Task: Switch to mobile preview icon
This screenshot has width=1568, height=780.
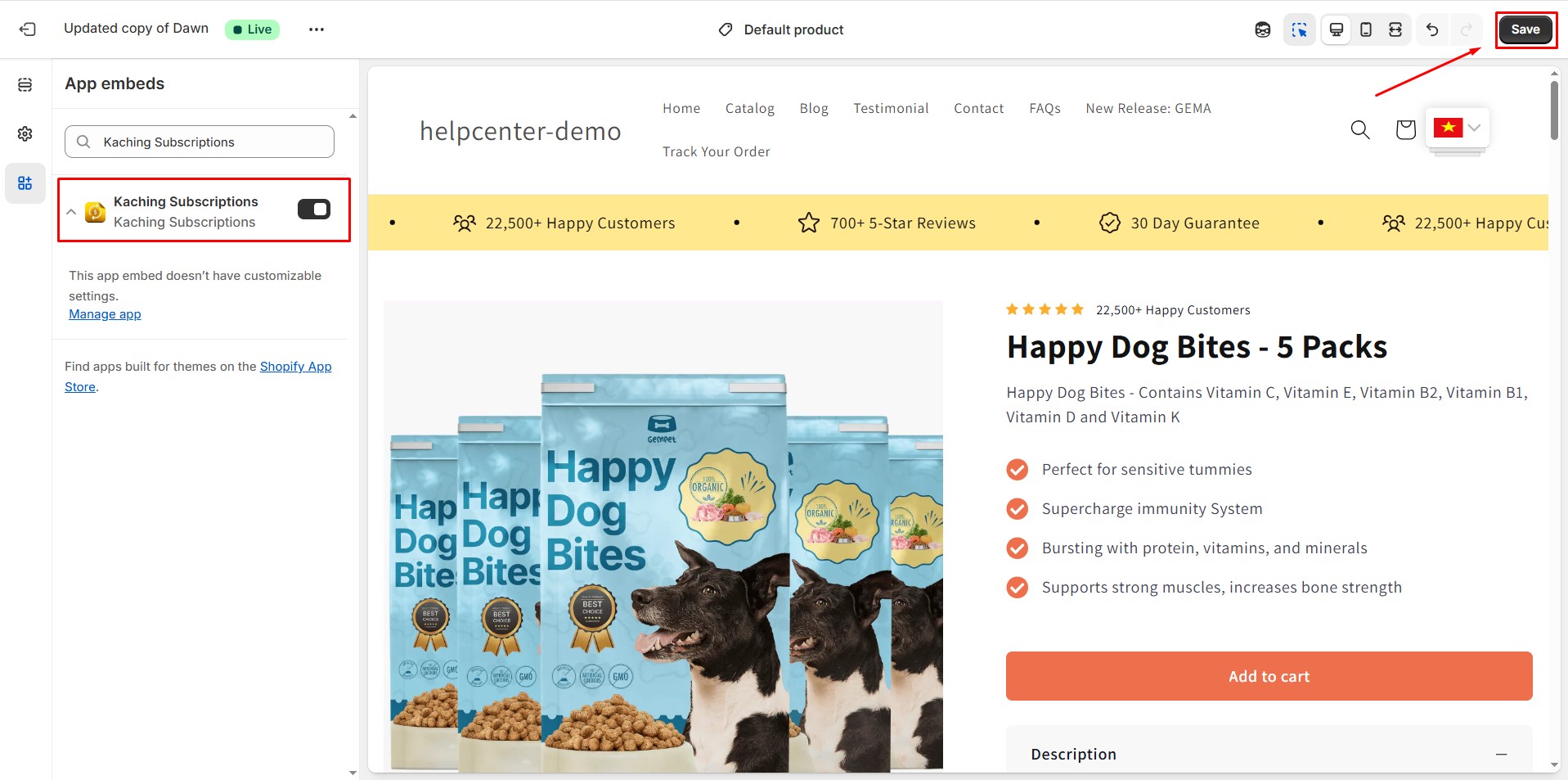Action: coord(1365,29)
